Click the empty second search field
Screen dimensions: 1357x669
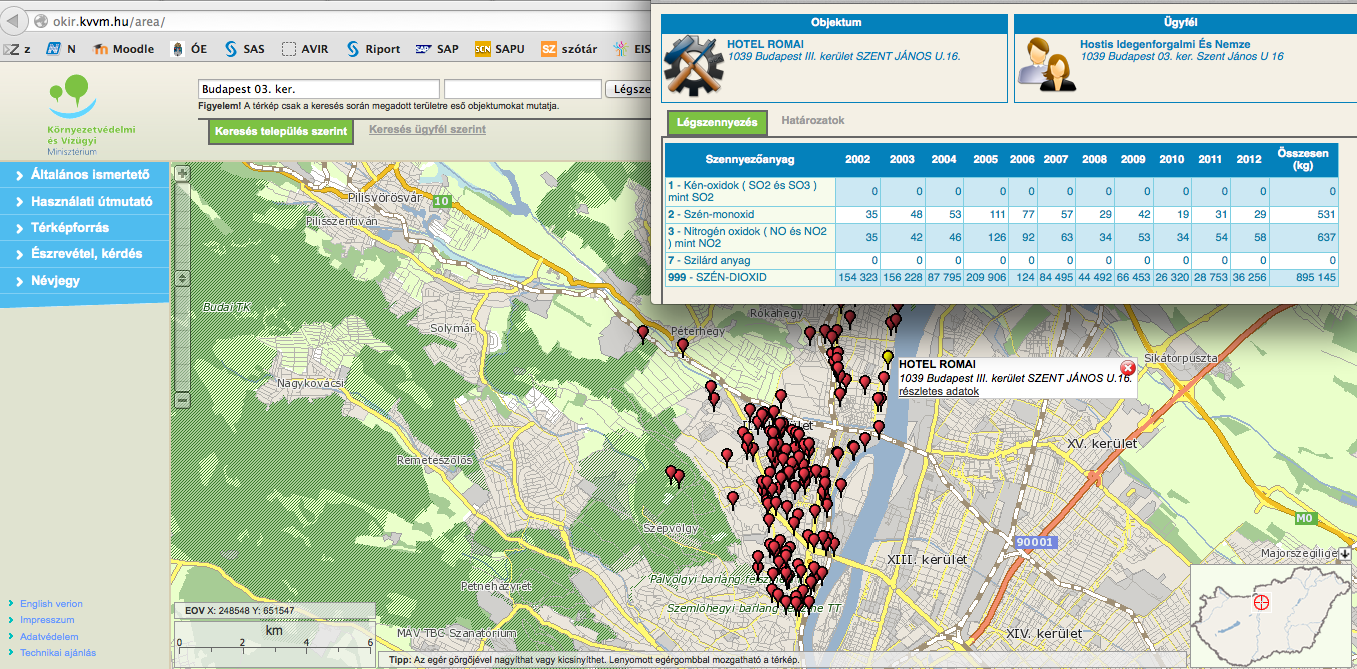[x=523, y=89]
